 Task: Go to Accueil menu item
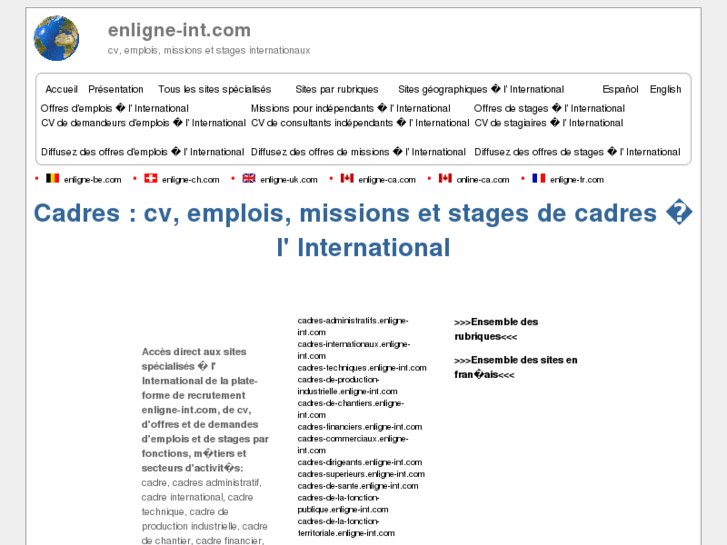tap(61, 90)
